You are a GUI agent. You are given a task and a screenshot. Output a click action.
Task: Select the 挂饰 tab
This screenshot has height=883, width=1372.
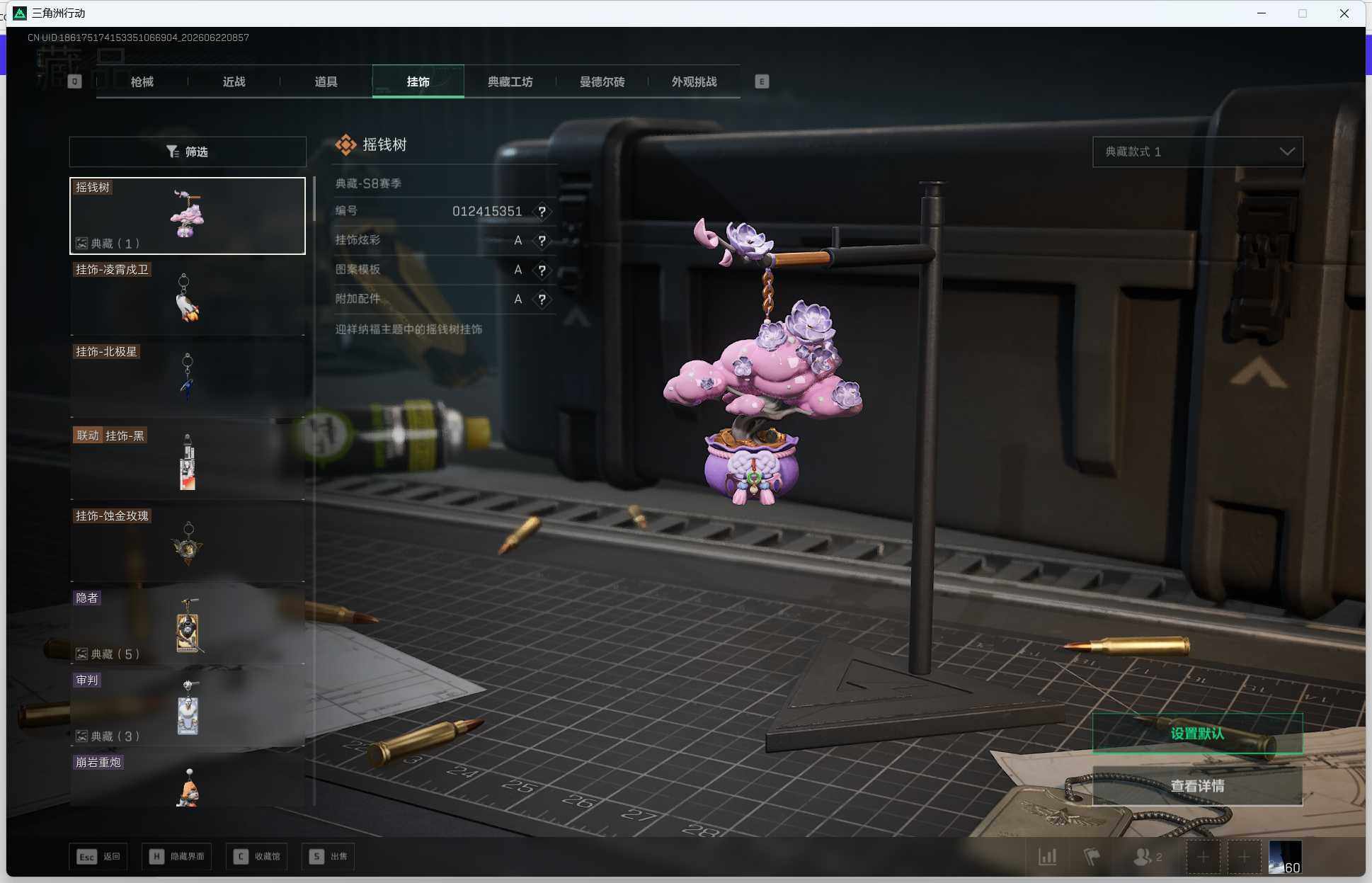click(x=418, y=82)
